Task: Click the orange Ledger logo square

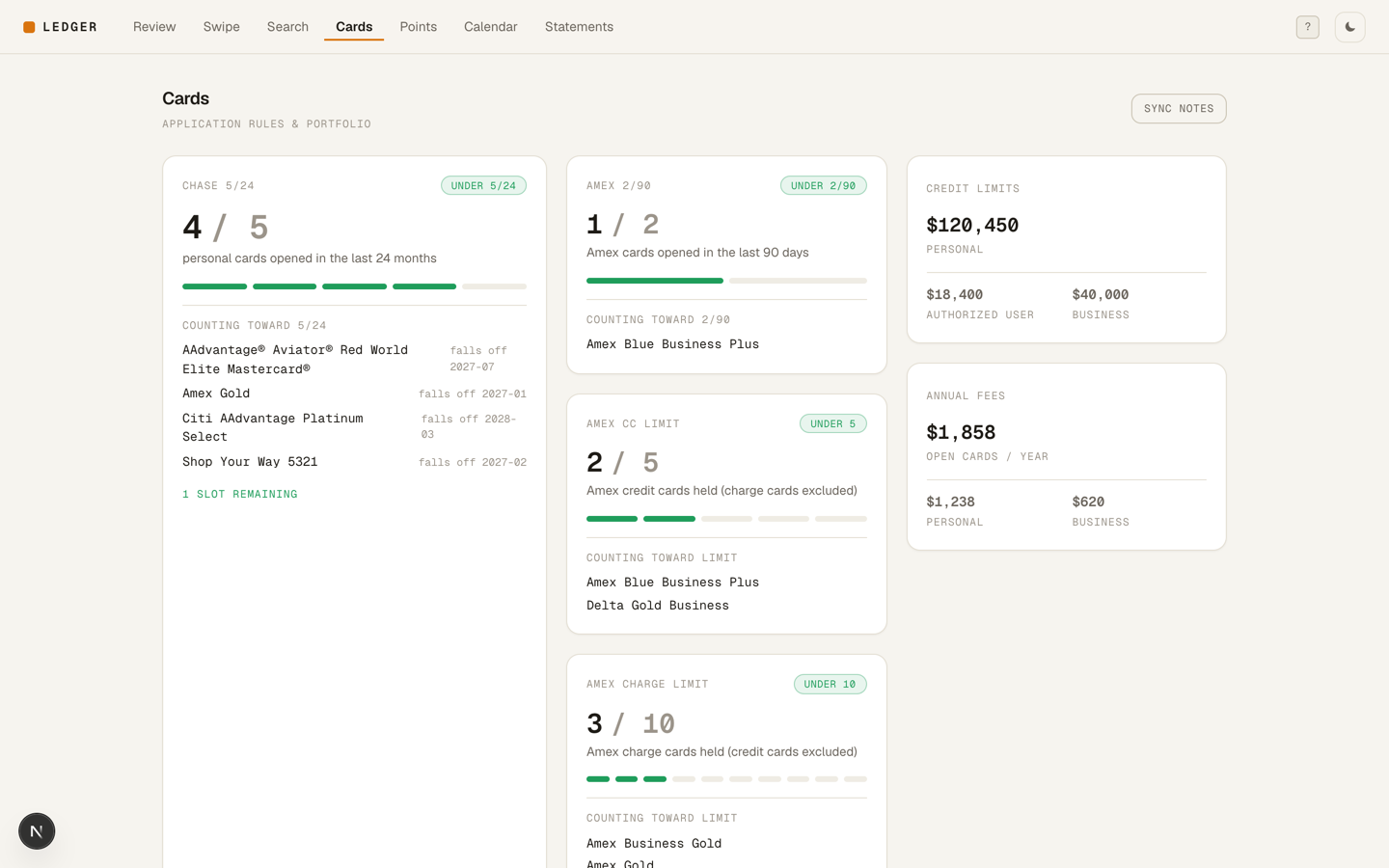Action: click(29, 27)
